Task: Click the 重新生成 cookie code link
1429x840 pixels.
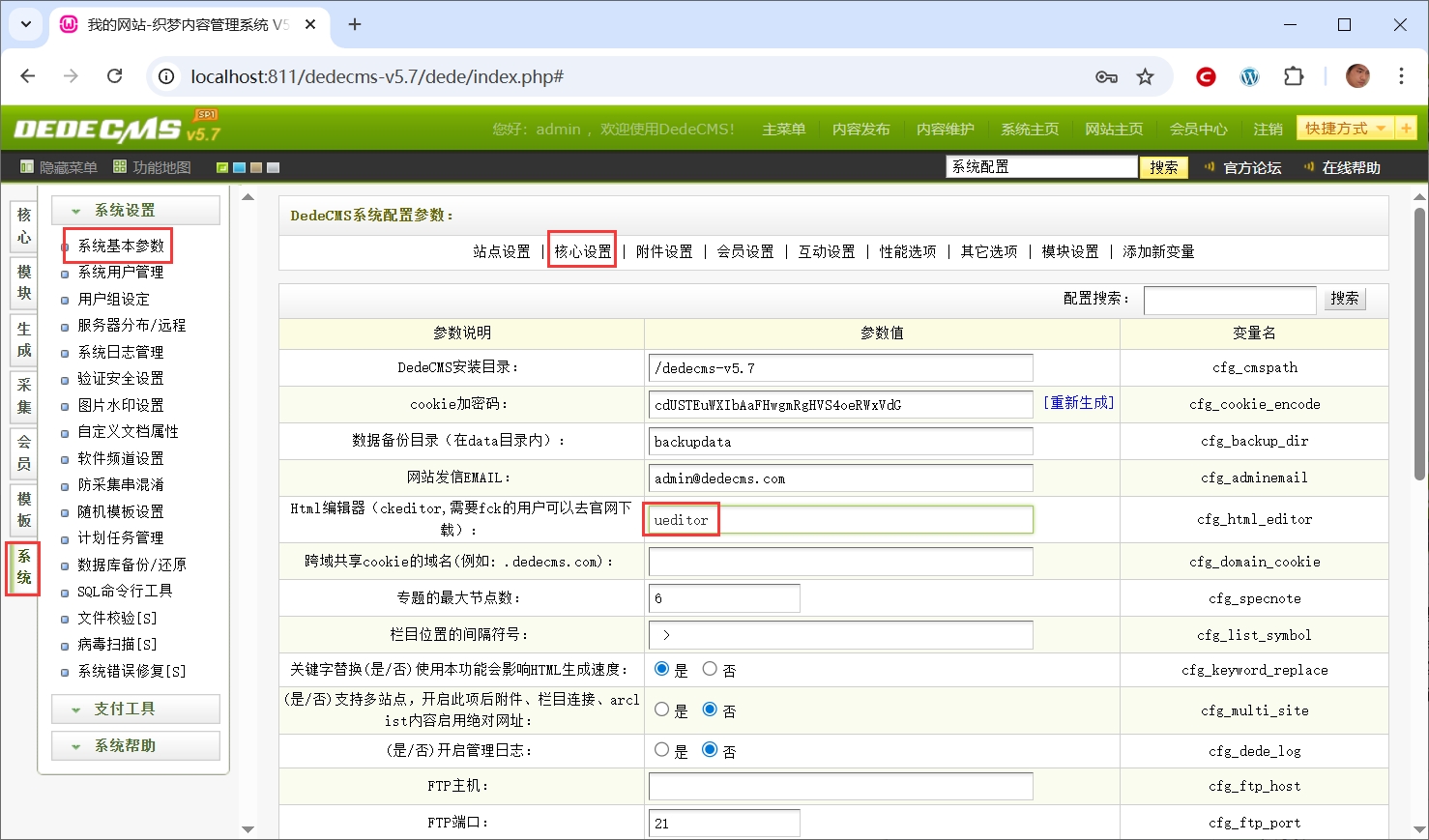Action: click(1078, 403)
